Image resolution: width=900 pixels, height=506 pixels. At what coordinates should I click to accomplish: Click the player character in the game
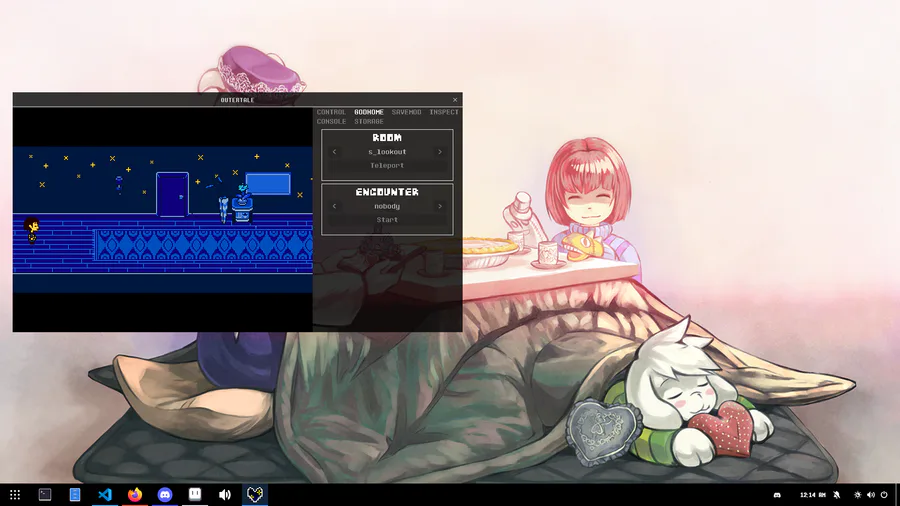point(32,231)
